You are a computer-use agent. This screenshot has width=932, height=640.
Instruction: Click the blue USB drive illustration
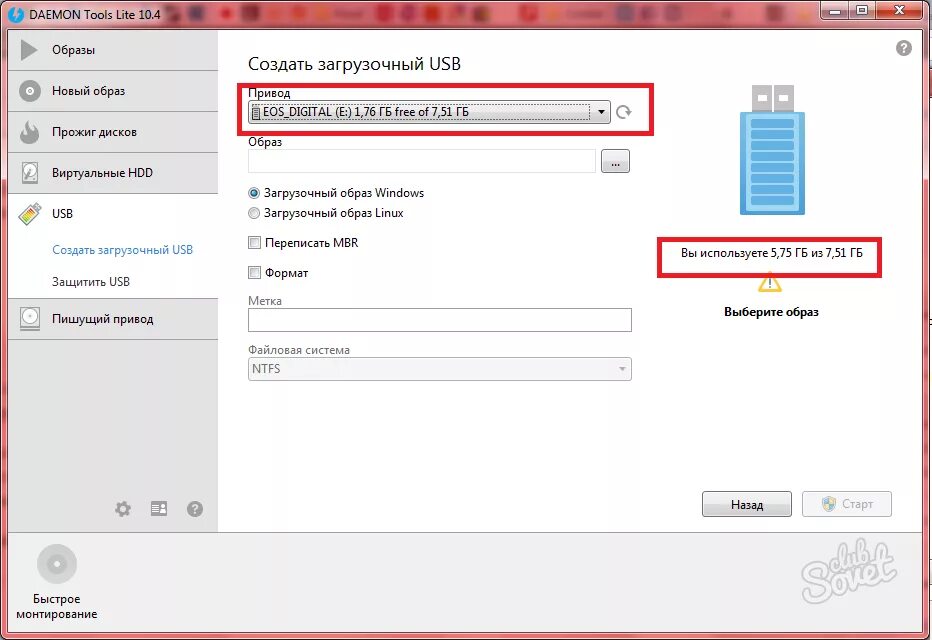click(x=772, y=150)
